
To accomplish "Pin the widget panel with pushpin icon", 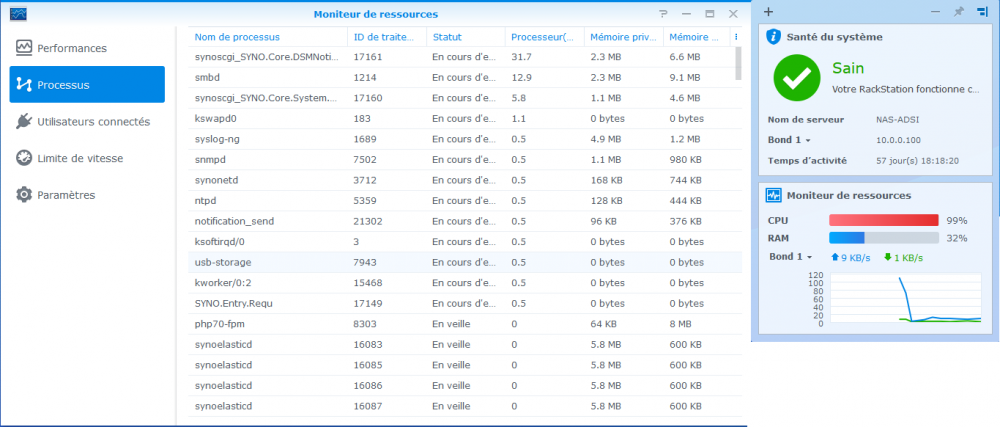I will click(958, 11).
